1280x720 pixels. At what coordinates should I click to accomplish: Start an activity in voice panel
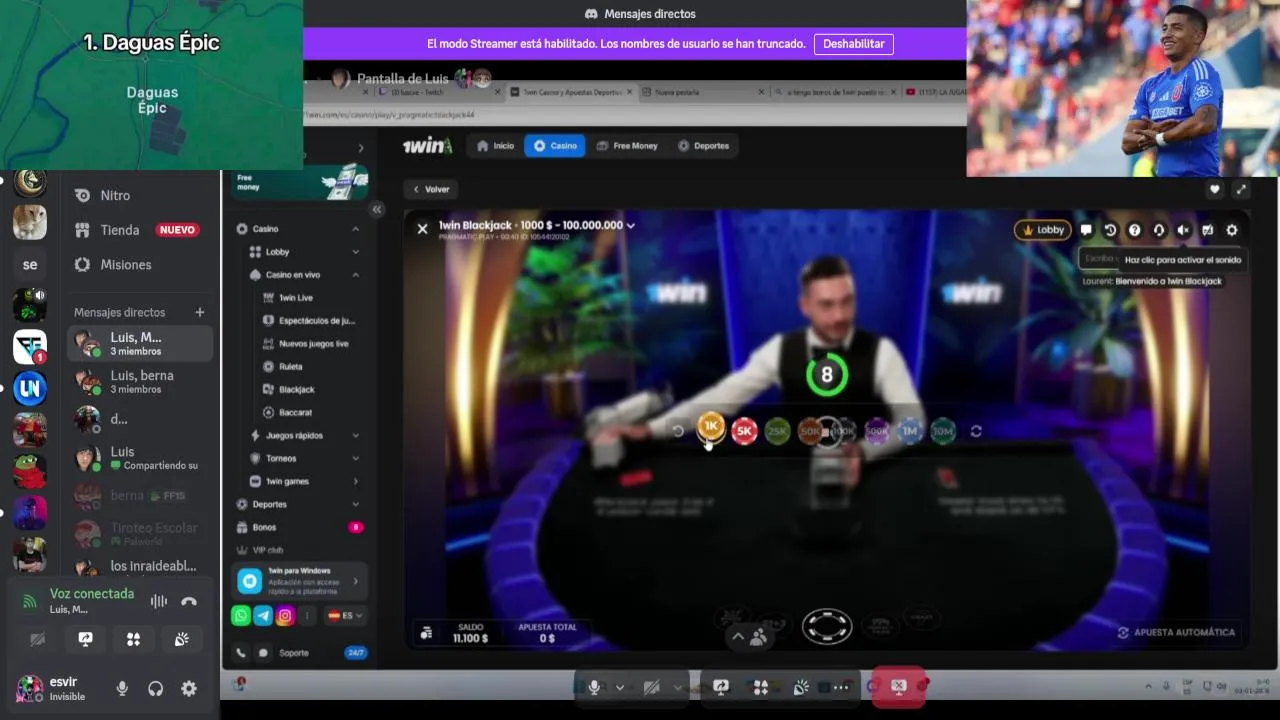point(133,639)
